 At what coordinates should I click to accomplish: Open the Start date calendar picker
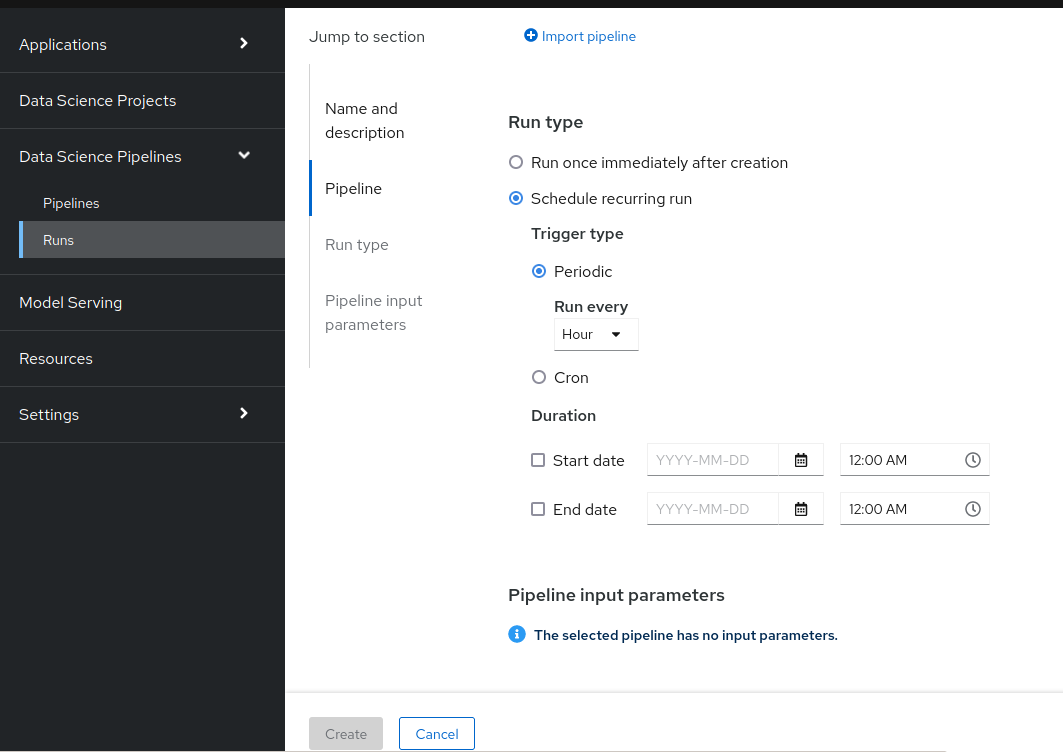tap(801, 460)
